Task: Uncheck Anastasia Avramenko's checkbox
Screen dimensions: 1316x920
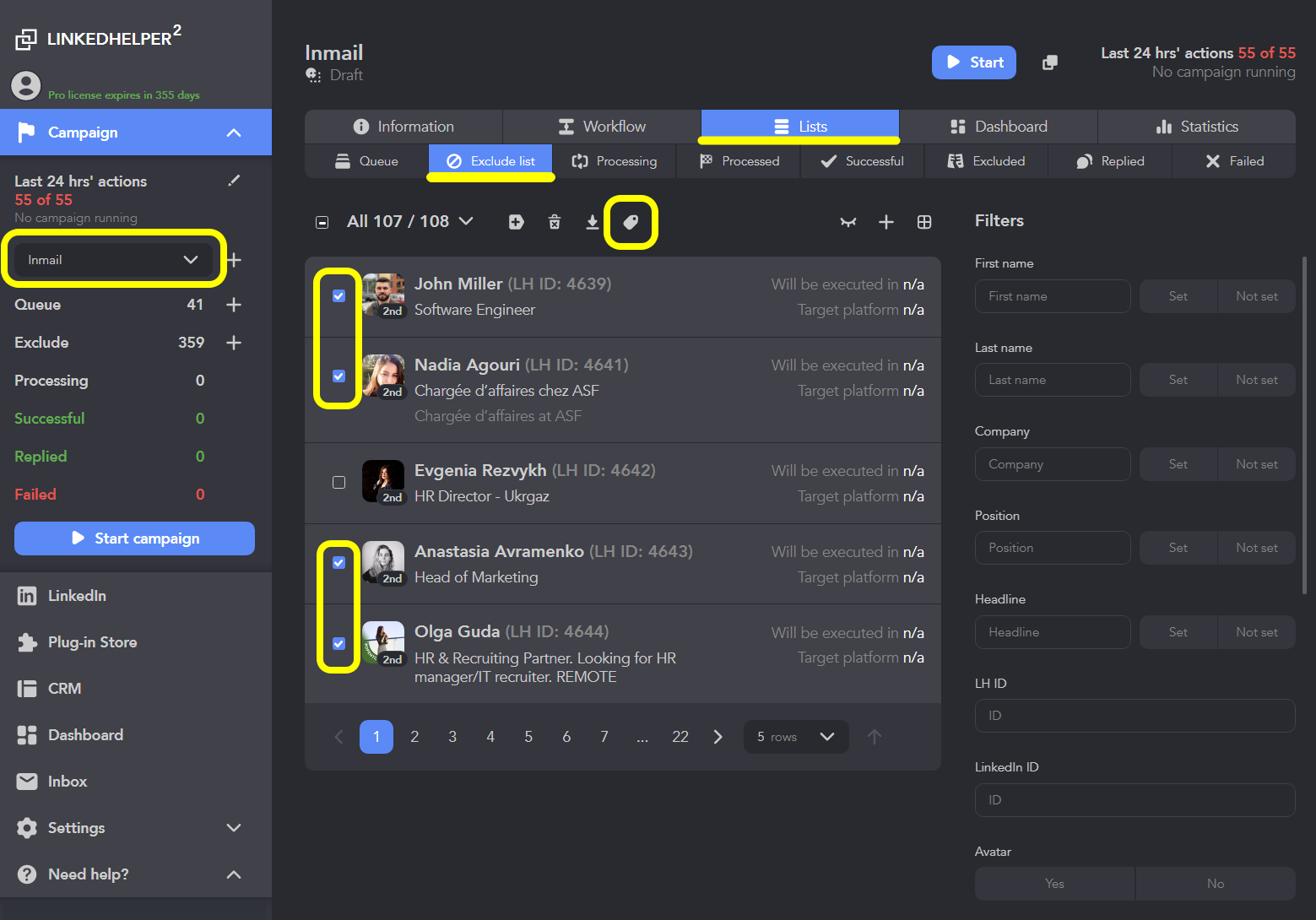Action: point(338,563)
